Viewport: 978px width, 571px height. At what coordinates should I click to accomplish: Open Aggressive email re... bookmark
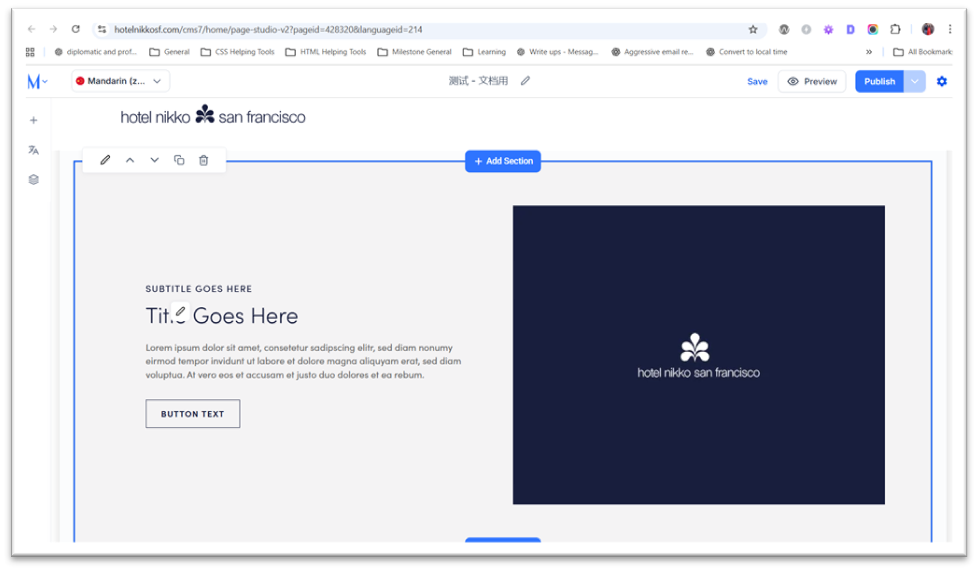pyautogui.click(x=652, y=52)
